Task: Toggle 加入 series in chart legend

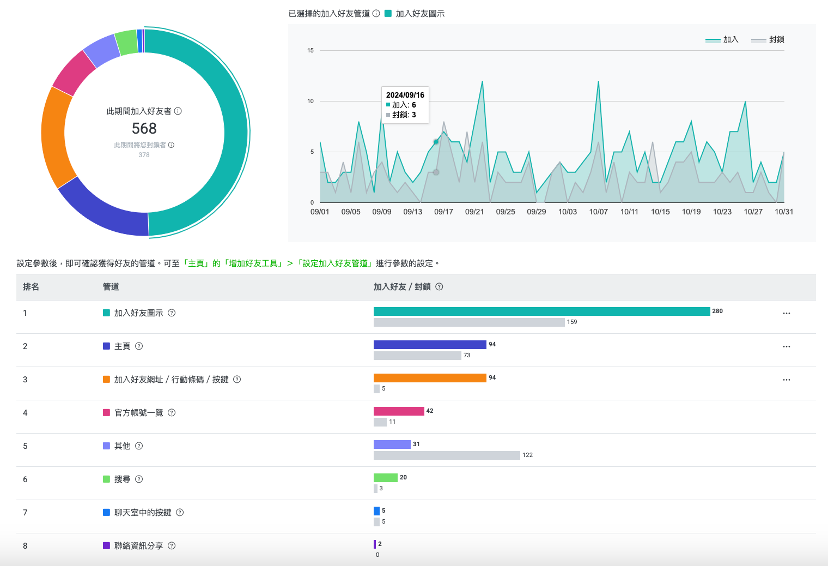Action: pos(722,39)
